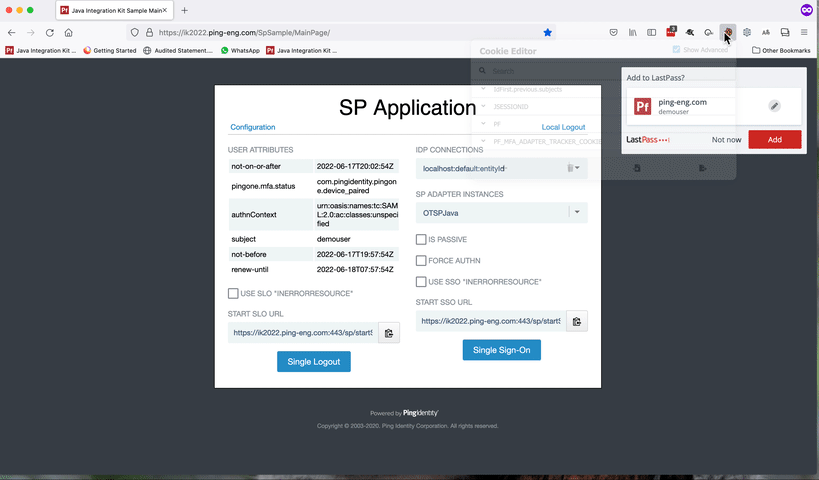Click the Single Sign-On button
Screen dimensions: 819x480
point(501,350)
